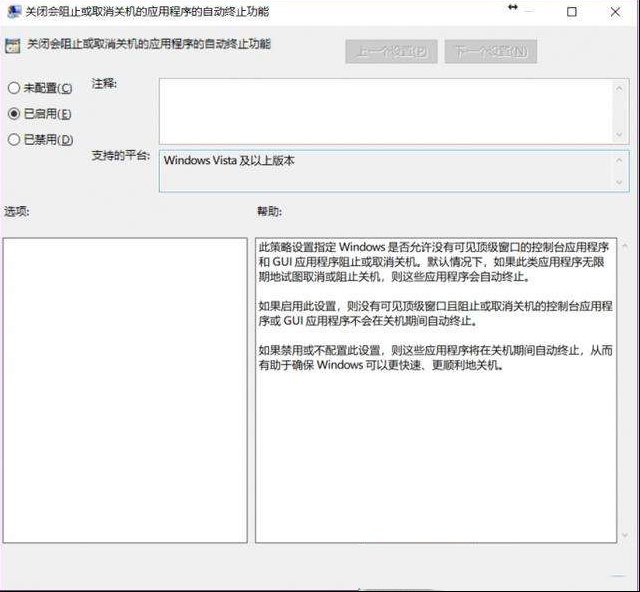Click the down arrow of 支持的平台 scrollbar
The image size is (640, 592).
[619, 182]
